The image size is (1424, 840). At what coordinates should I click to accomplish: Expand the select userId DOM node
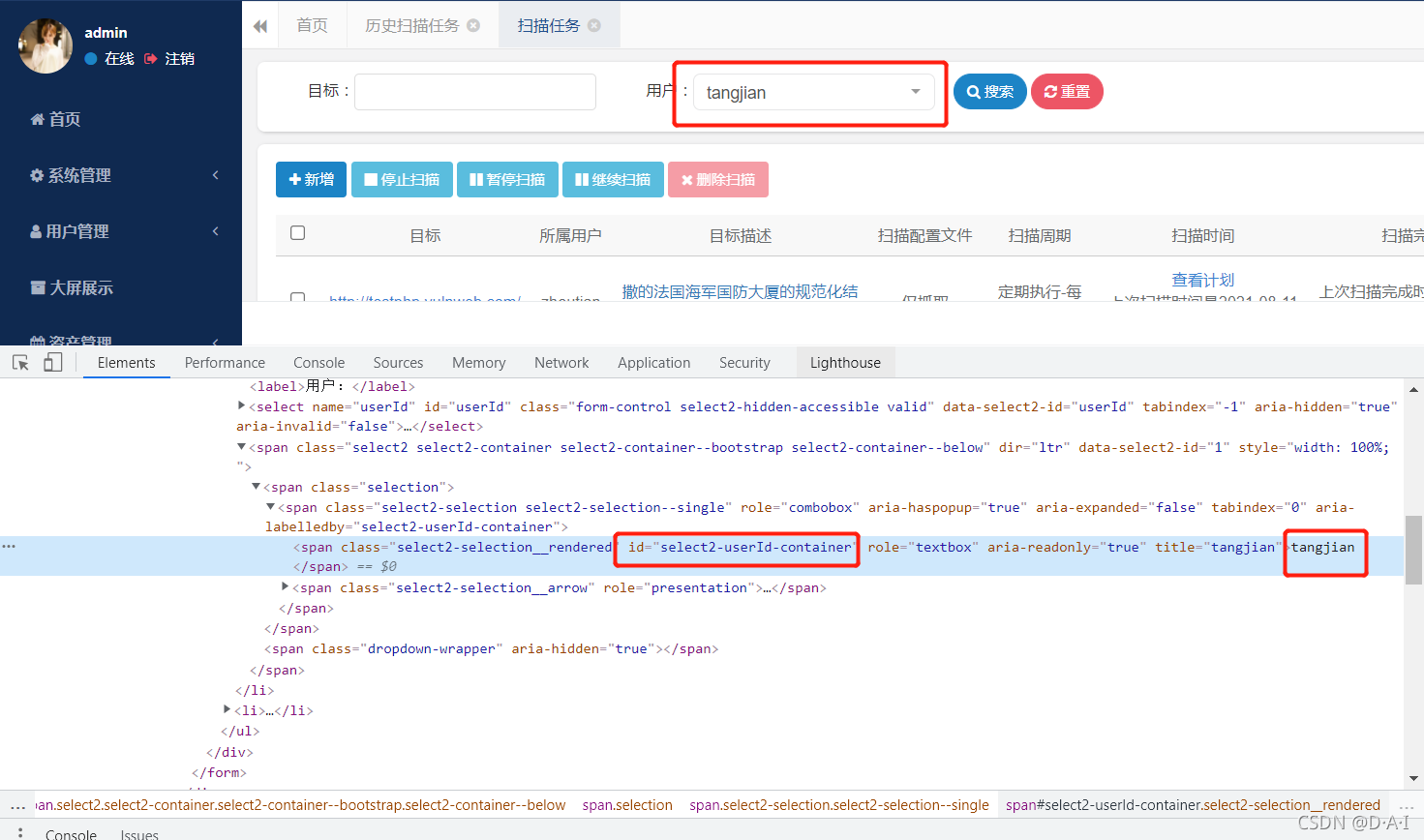point(241,406)
